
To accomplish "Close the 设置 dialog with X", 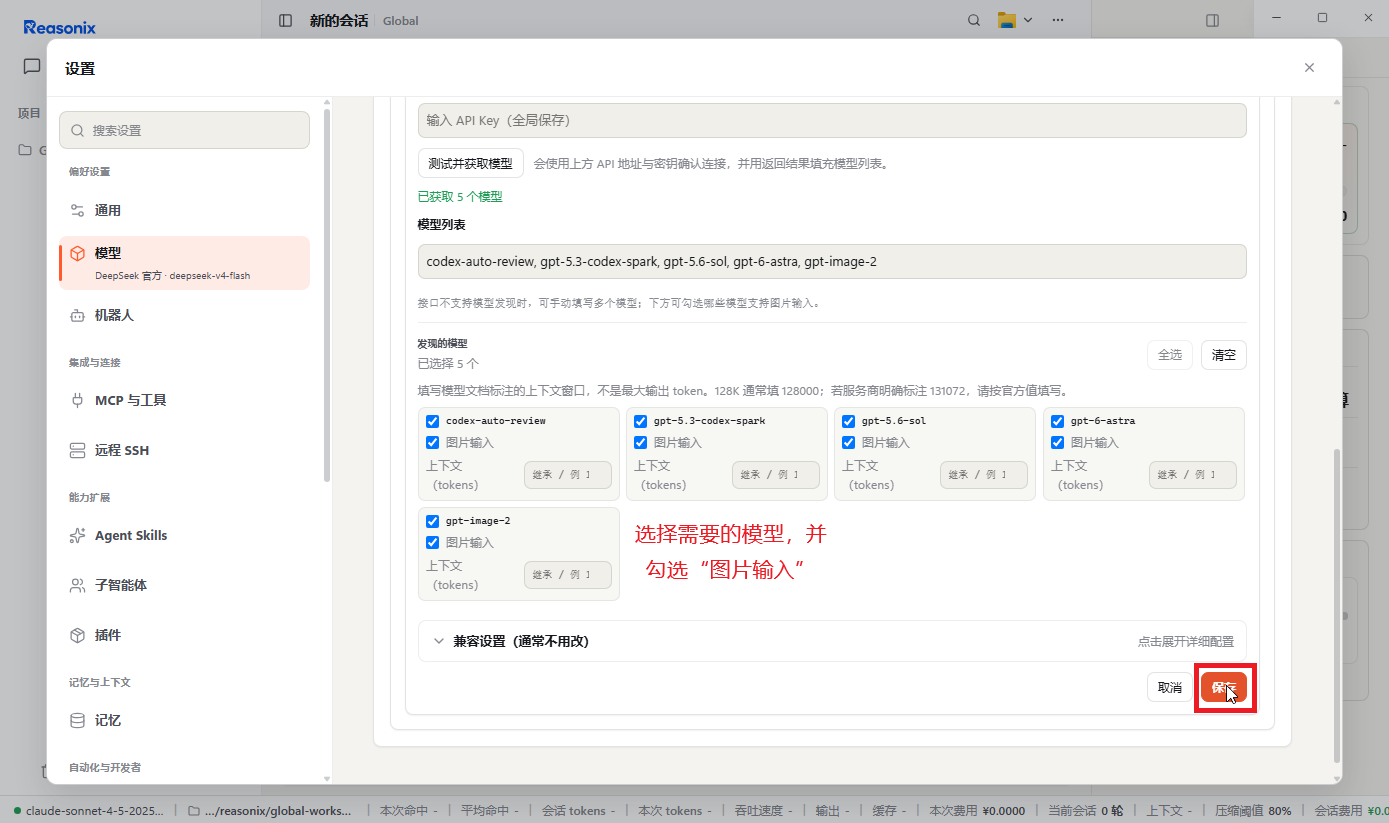I will click(x=1309, y=68).
